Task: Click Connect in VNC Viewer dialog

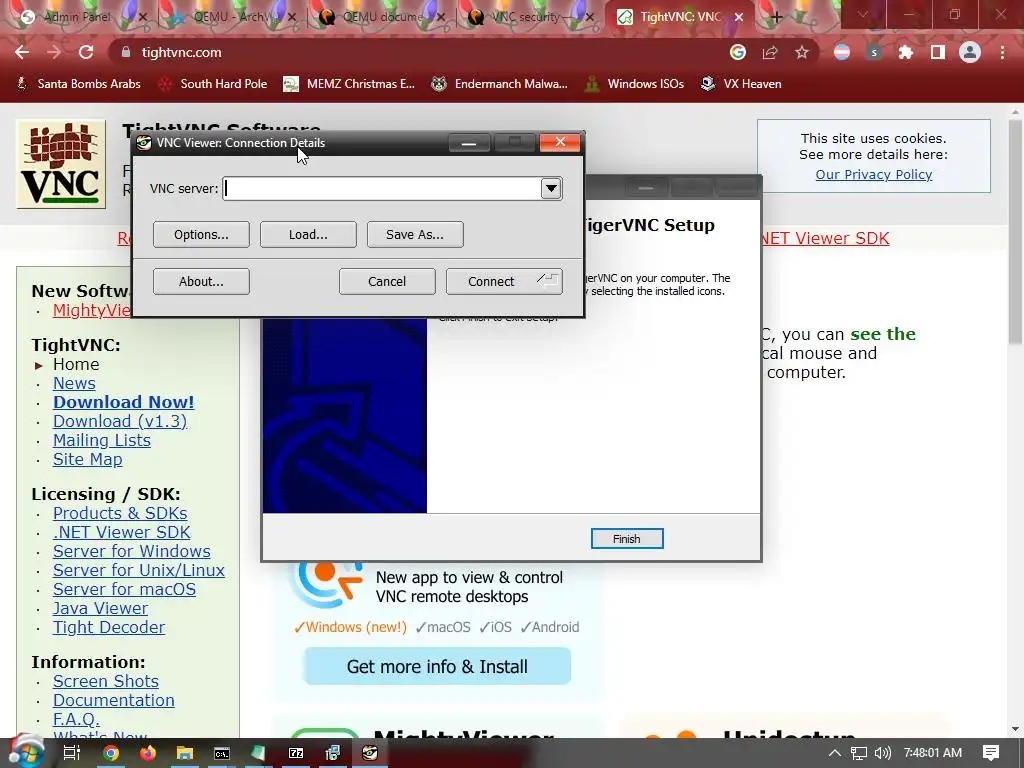Action: coord(504,281)
